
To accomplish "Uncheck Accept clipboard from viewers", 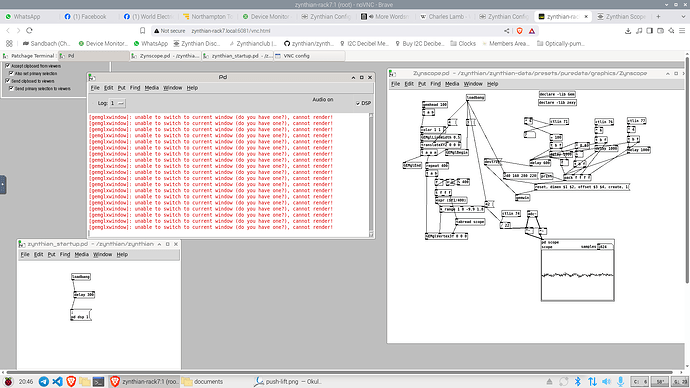I will click(x=7, y=66).
